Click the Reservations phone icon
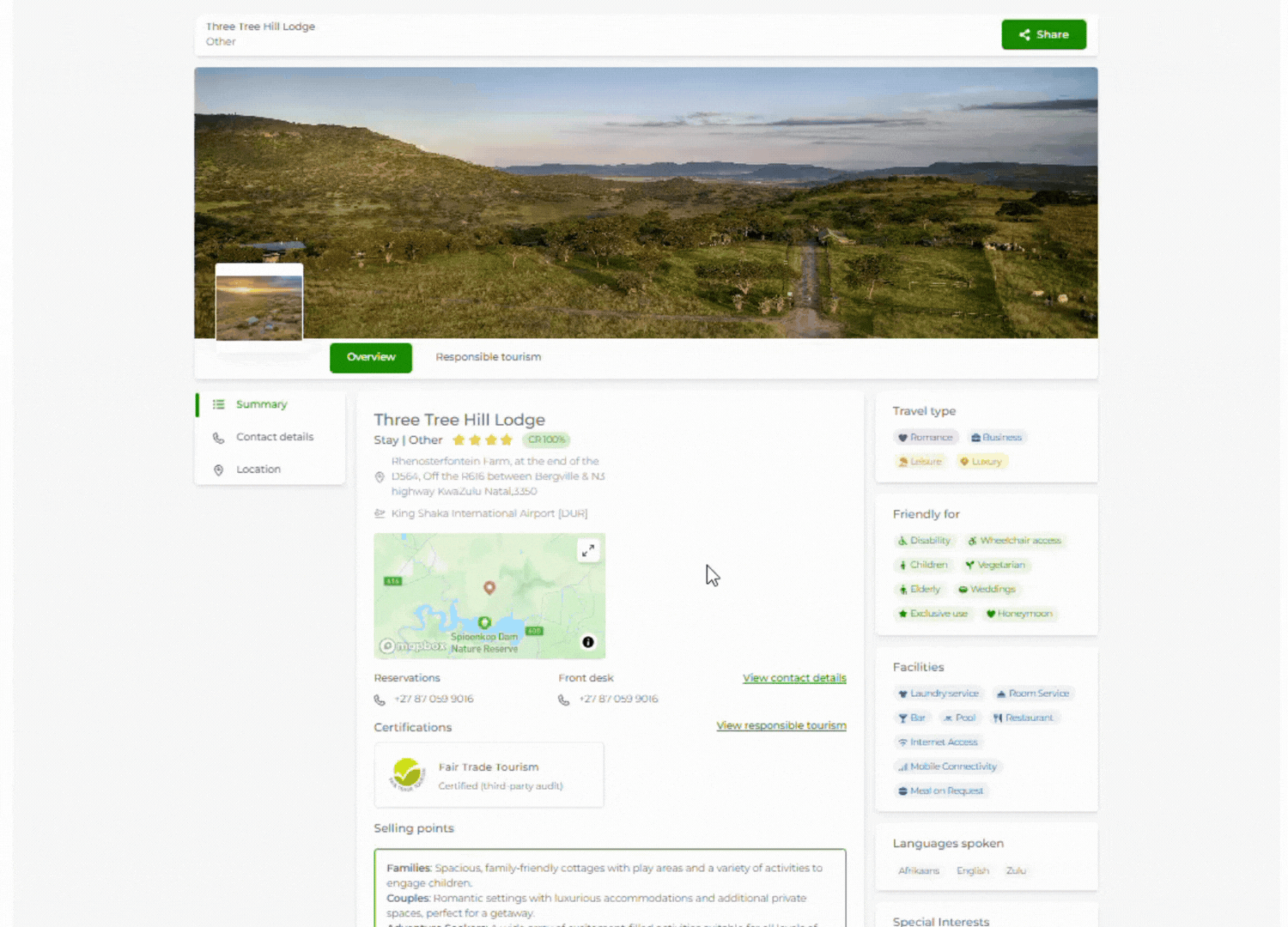 pyautogui.click(x=380, y=700)
